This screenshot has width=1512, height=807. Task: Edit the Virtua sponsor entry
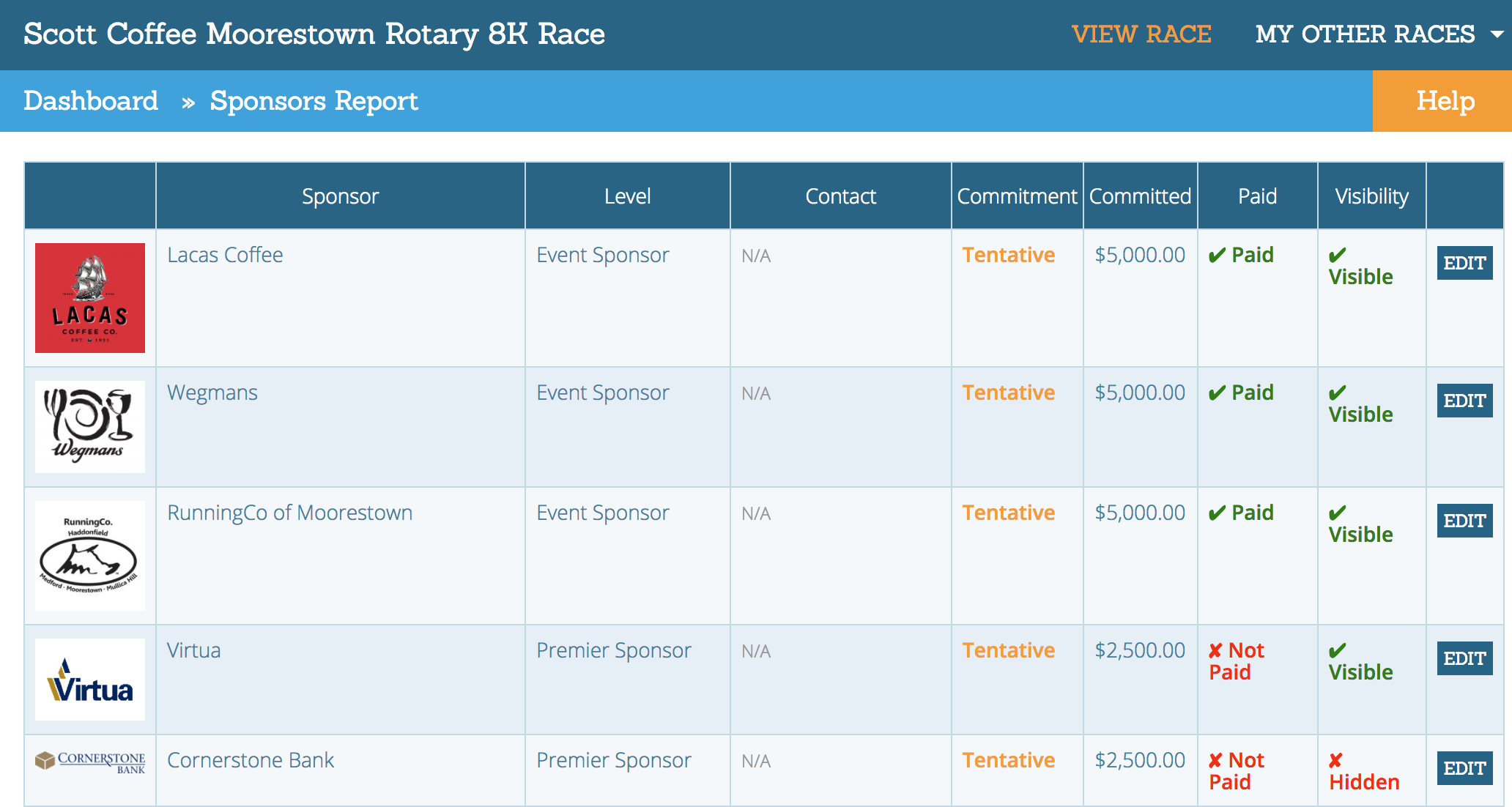point(1464,658)
